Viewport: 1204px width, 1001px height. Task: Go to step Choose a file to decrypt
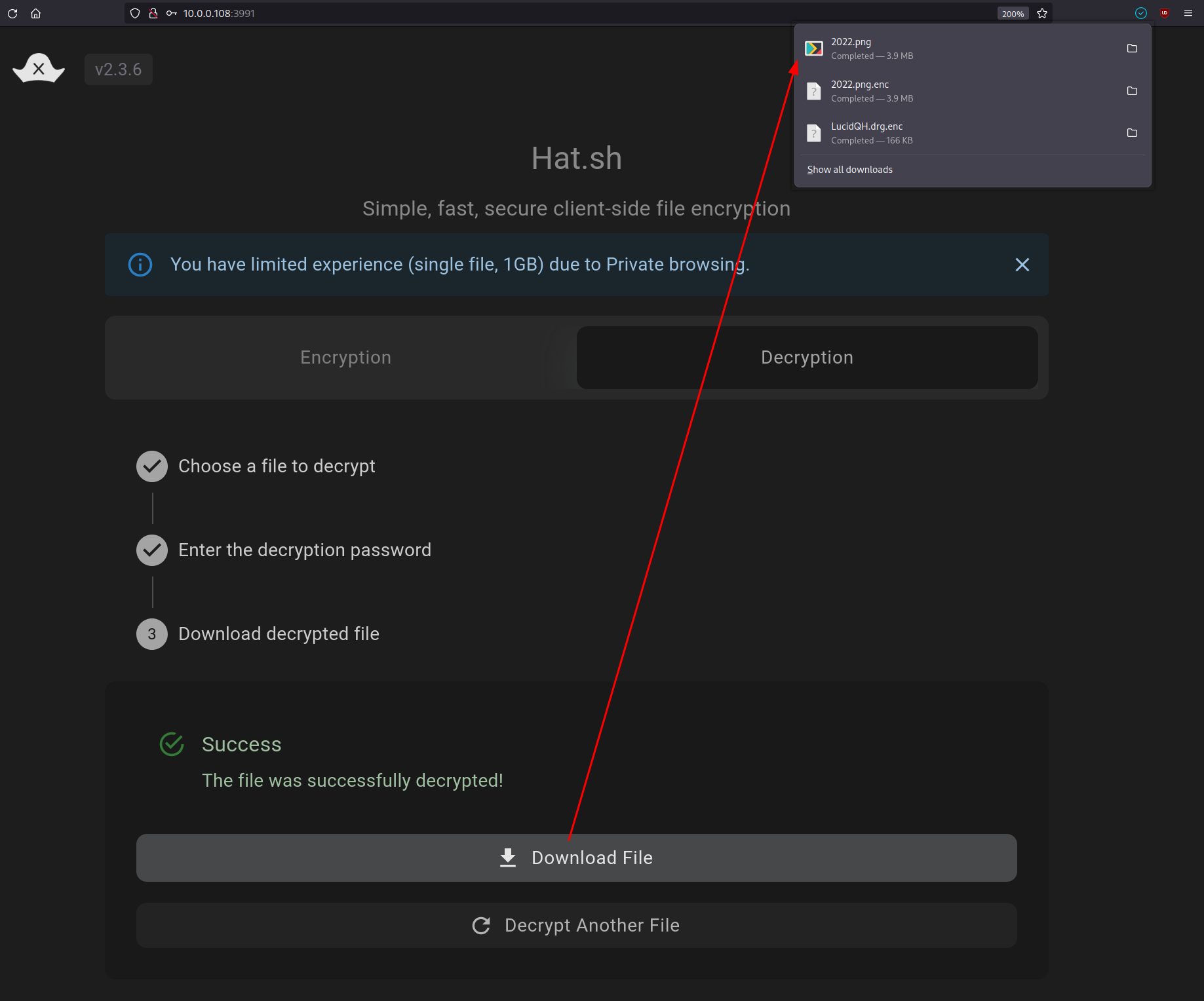click(x=256, y=466)
